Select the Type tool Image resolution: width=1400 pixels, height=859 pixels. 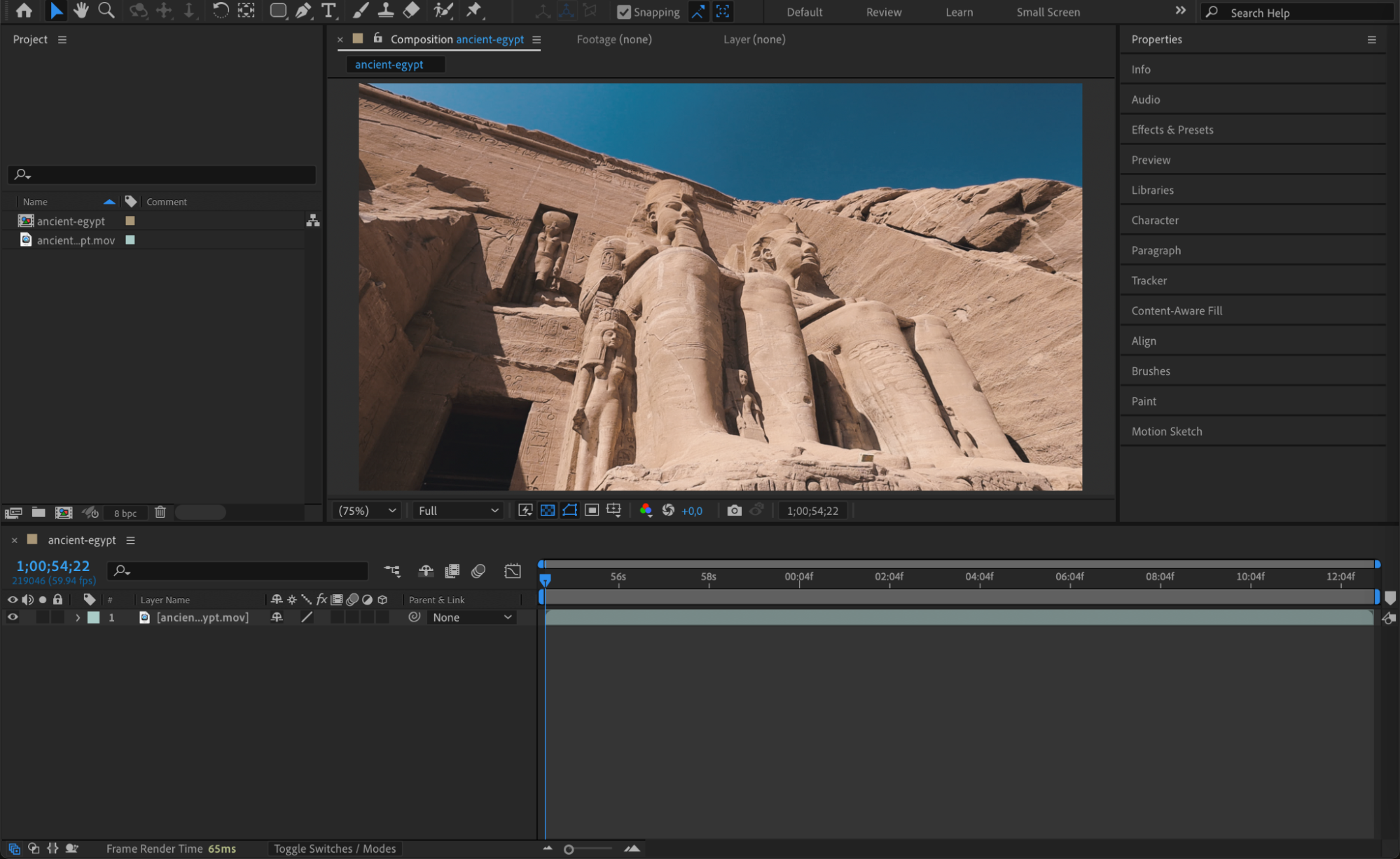(328, 11)
